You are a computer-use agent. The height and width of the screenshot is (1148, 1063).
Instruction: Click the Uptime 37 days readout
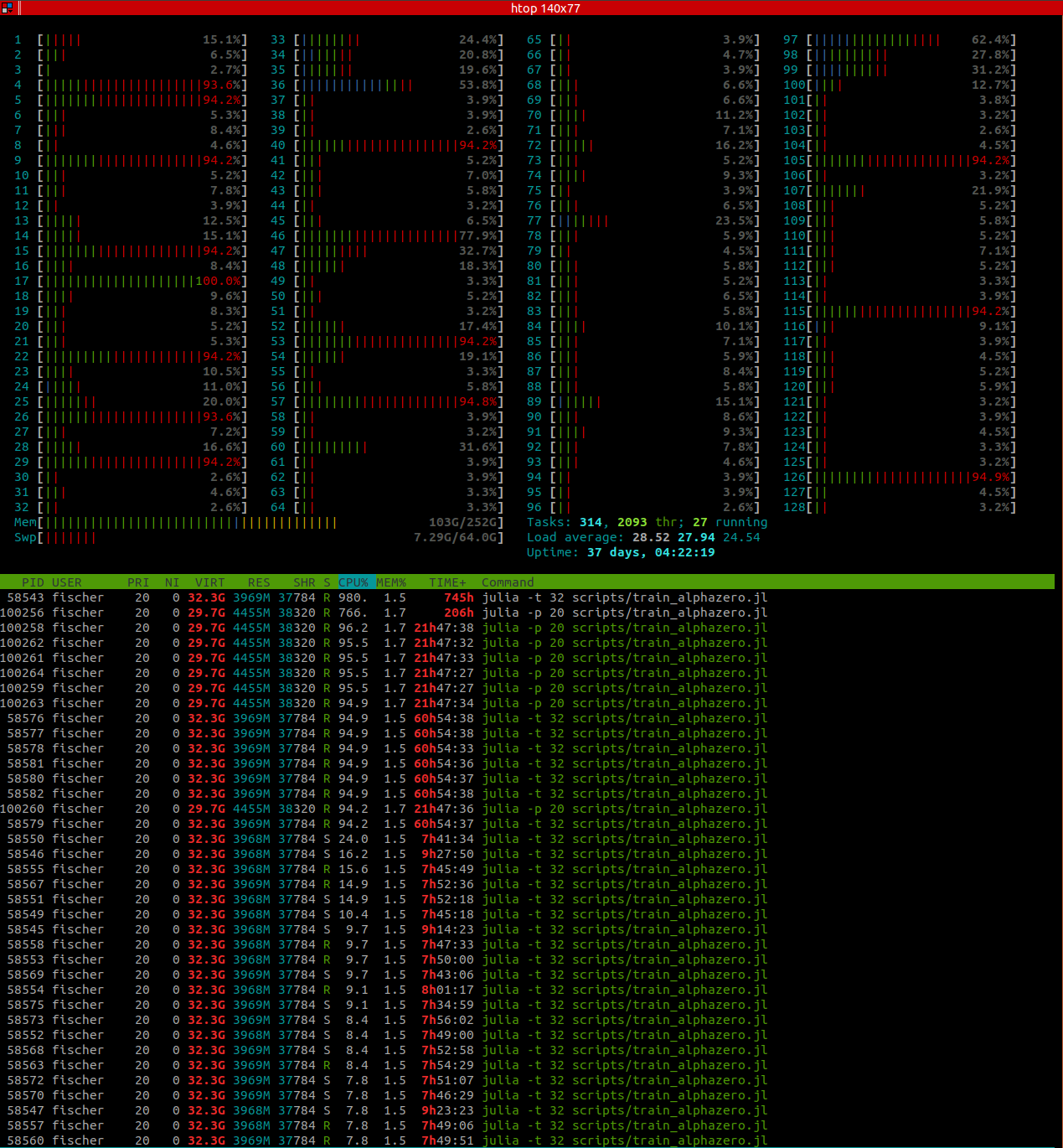(621, 552)
